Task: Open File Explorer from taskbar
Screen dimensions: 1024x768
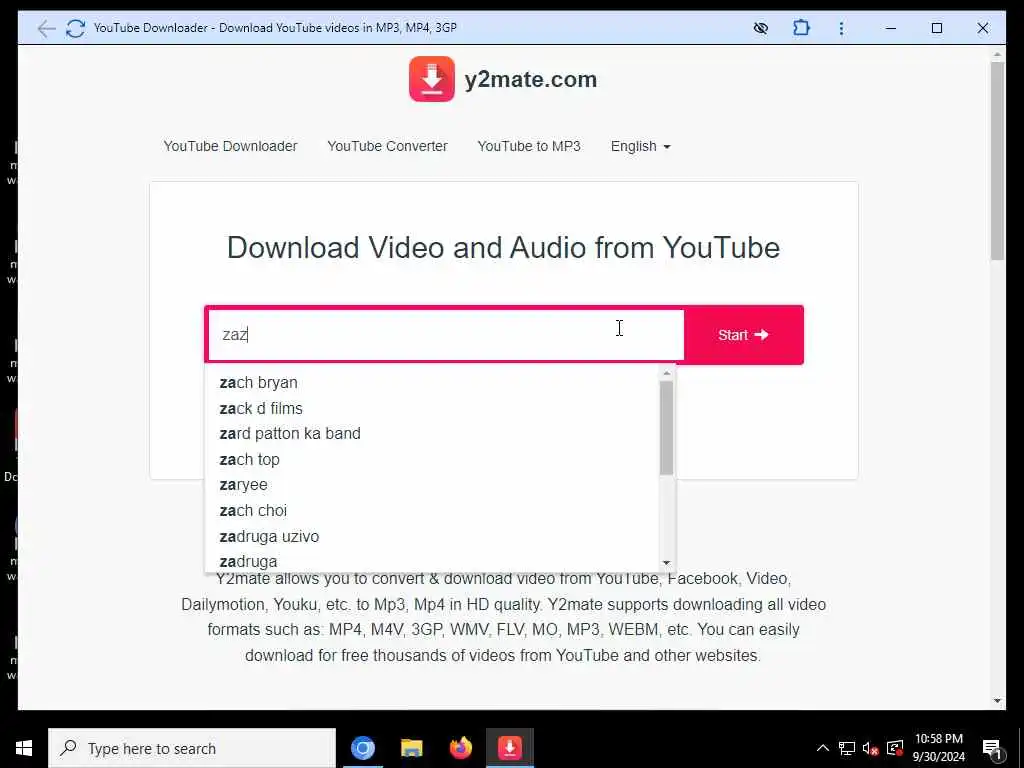Action: click(411, 748)
